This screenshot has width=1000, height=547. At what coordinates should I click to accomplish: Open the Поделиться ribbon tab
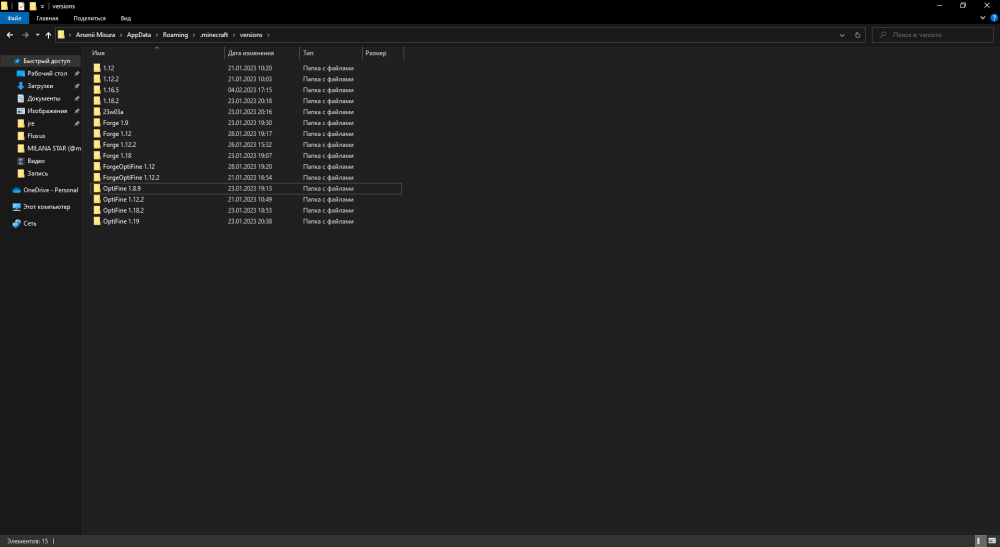click(89, 18)
